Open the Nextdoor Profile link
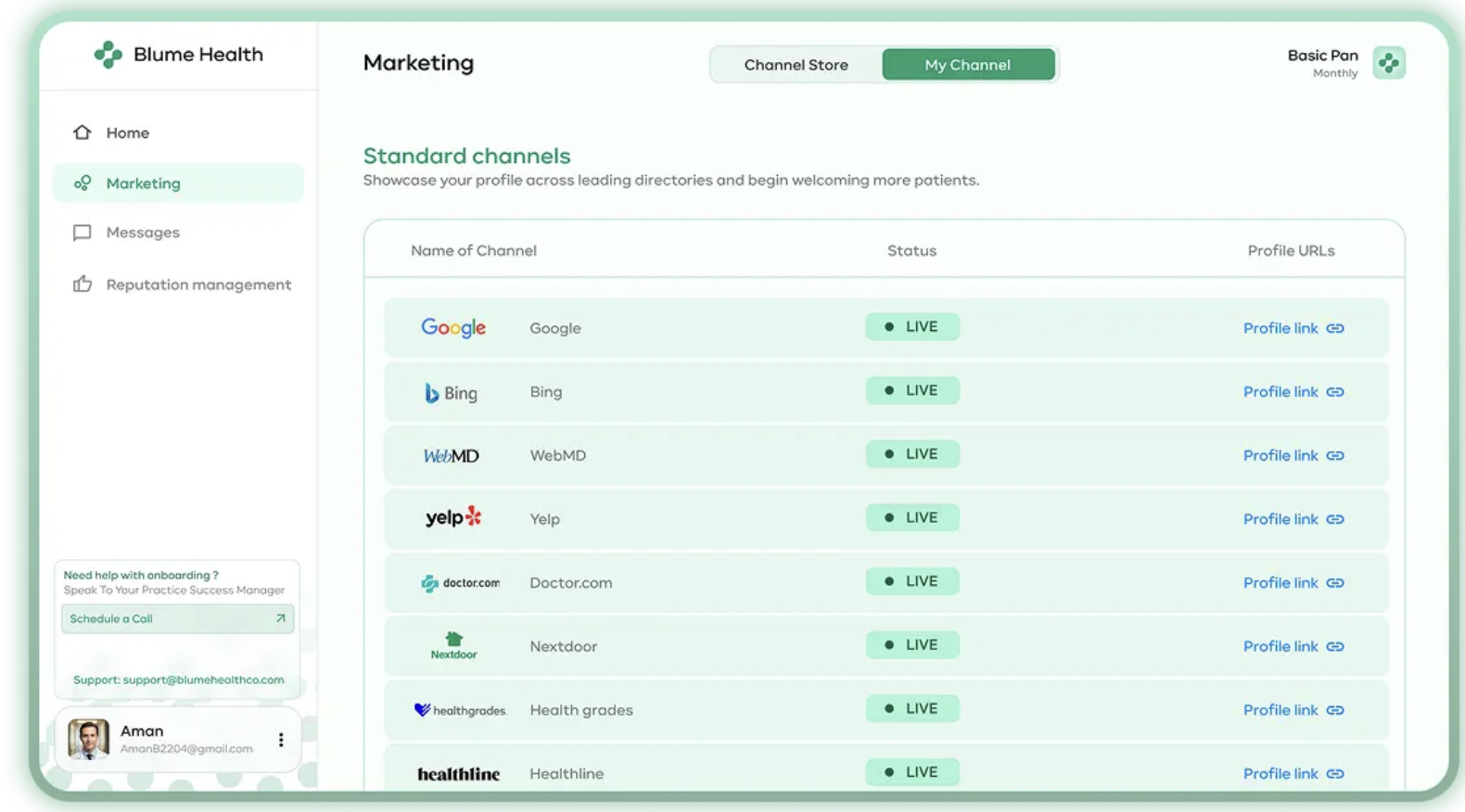This screenshot has height=812, width=1465. [1293, 647]
